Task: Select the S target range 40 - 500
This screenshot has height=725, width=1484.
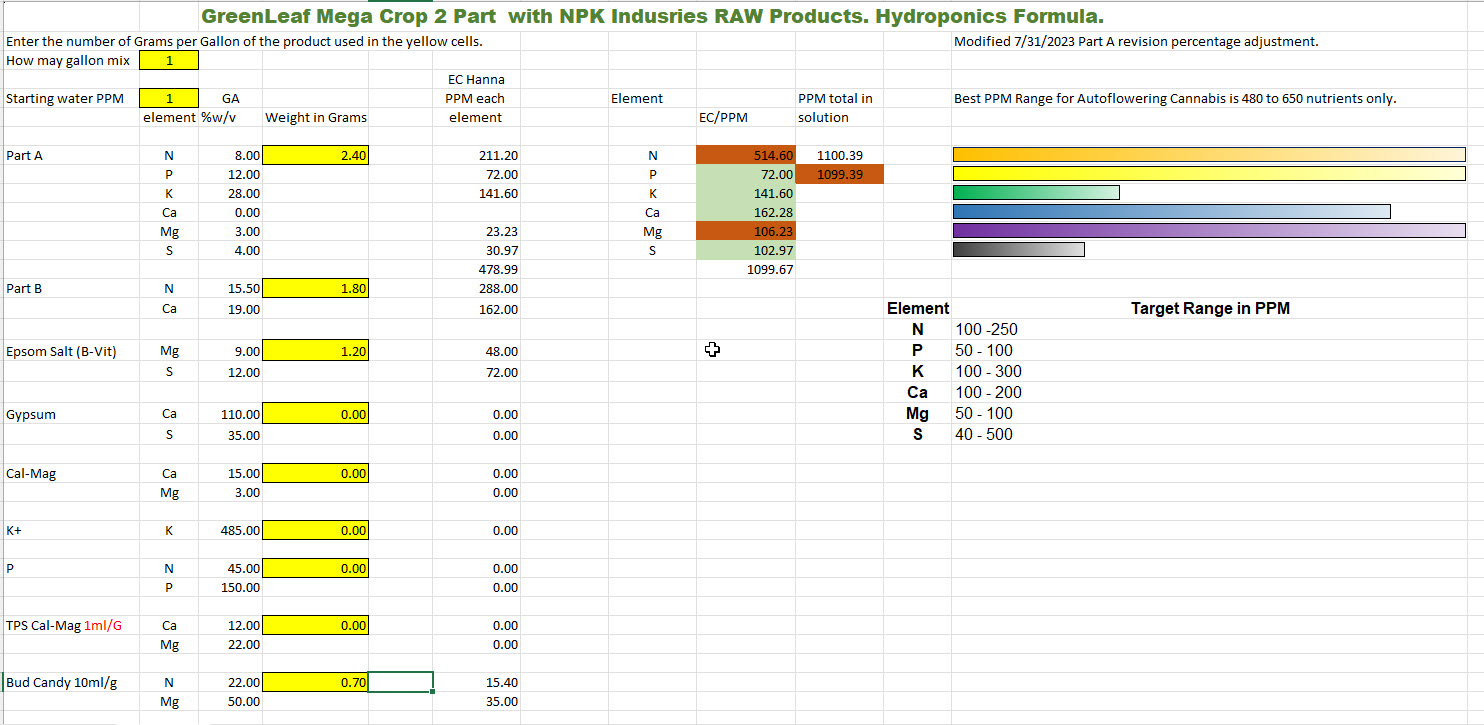Action: 984,435
